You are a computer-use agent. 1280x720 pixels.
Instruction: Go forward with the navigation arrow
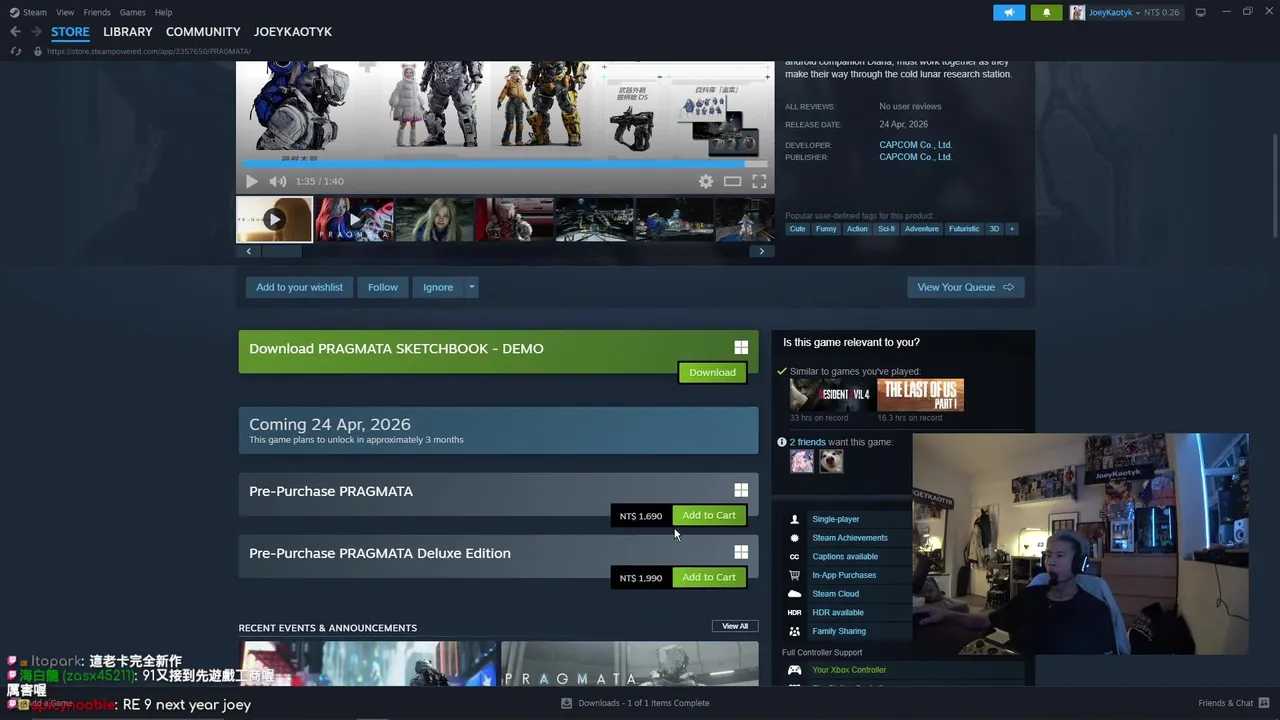[35, 32]
